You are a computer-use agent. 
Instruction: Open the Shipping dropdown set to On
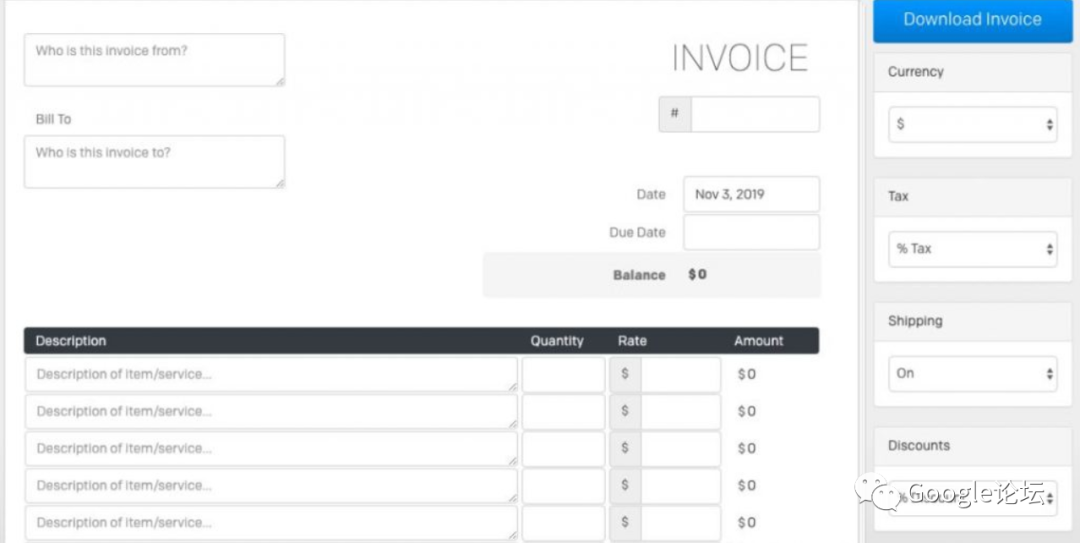click(x=972, y=374)
